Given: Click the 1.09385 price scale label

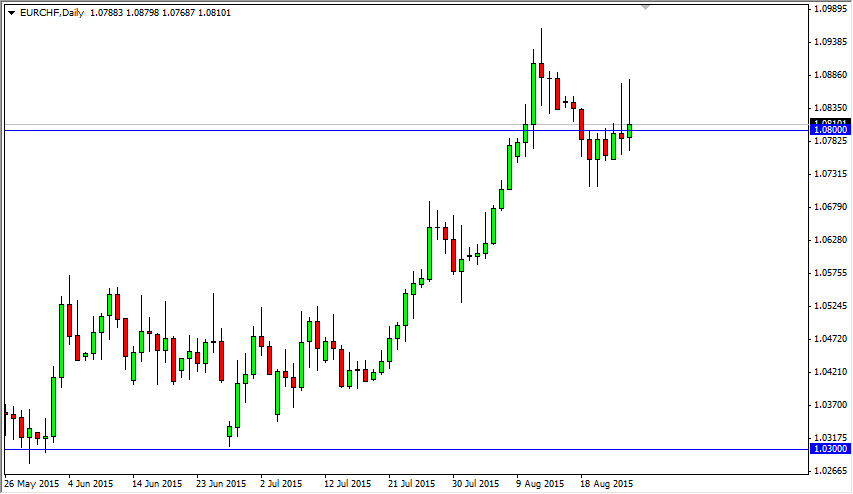Looking at the screenshot, I should [831, 42].
